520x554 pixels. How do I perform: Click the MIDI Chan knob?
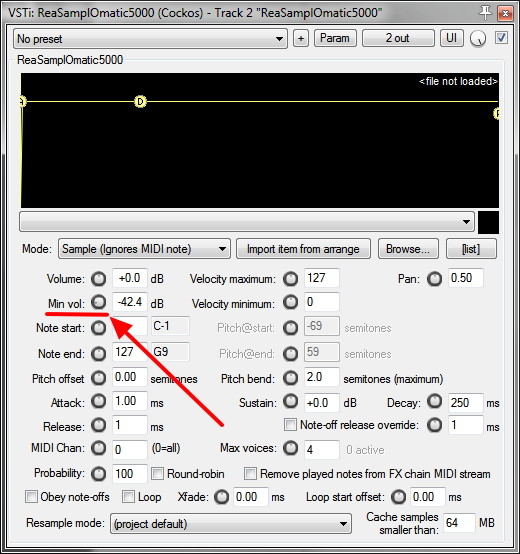[x=99, y=448]
